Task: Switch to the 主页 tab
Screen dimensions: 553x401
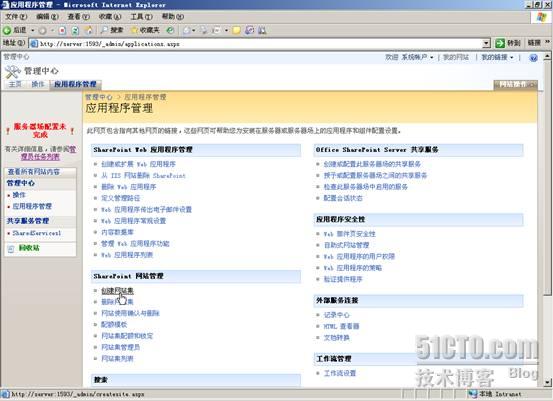Action: (15, 84)
